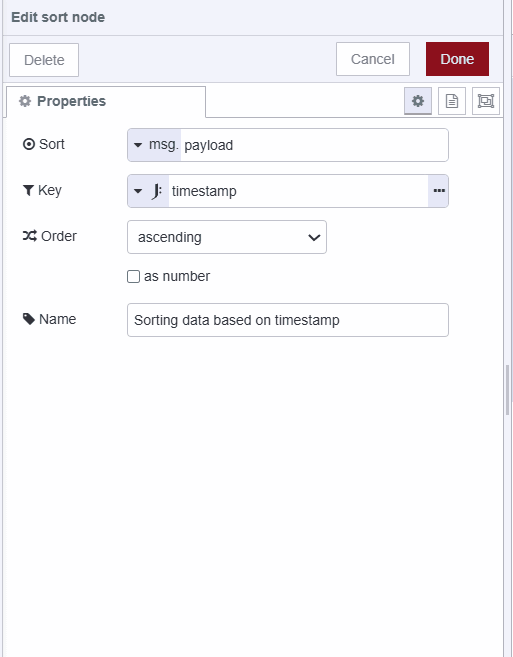The height and width of the screenshot is (657, 513).
Task: Open expression editor with ellipsis button
Action: point(438,191)
